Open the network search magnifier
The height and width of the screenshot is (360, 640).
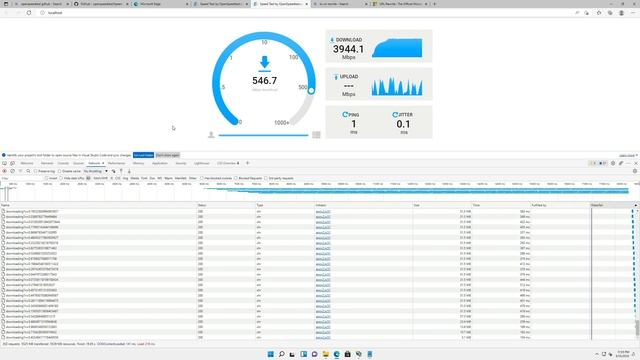[x=28, y=171]
